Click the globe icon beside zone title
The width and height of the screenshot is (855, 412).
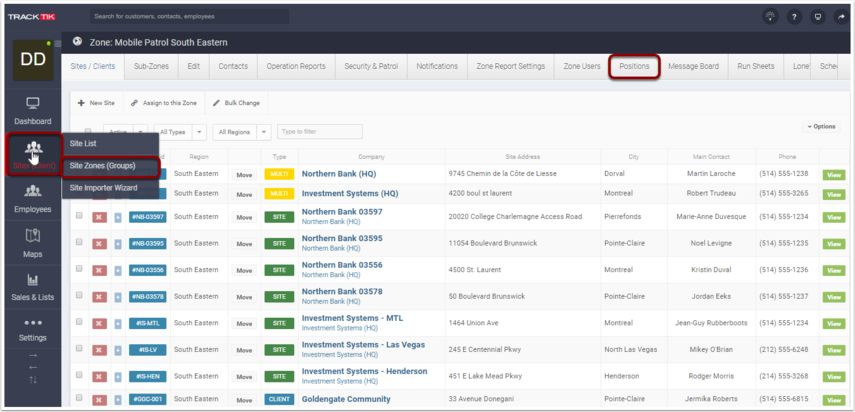(x=77, y=42)
